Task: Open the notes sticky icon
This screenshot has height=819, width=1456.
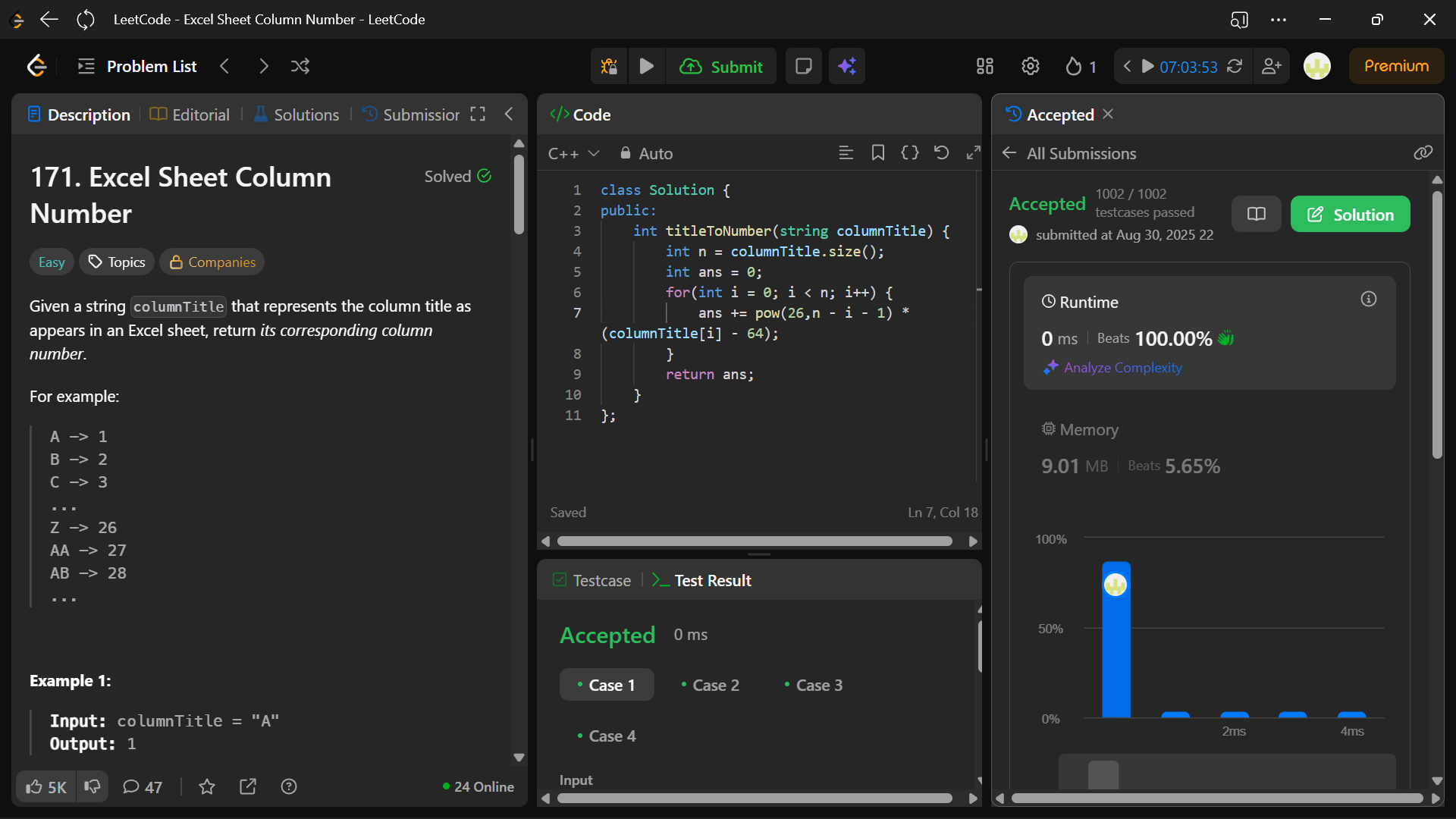Action: 804,67
